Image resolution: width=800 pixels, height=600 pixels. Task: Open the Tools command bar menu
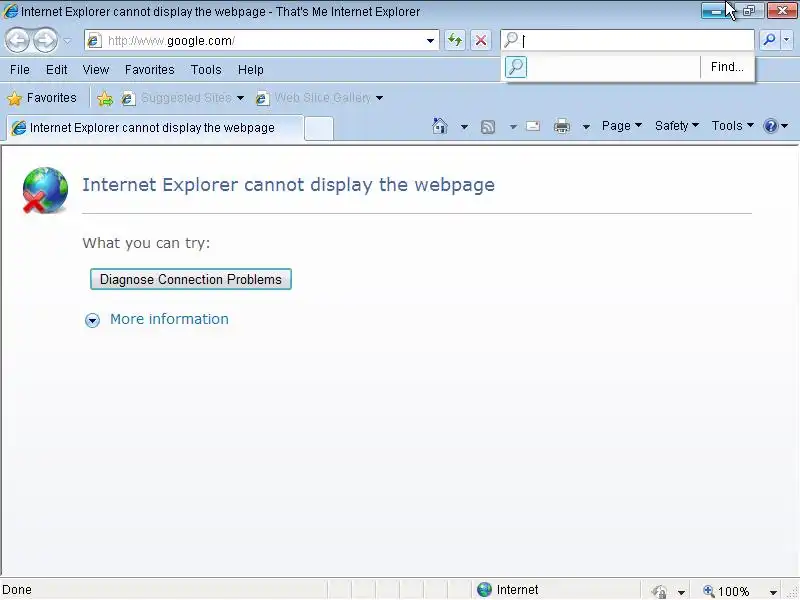tap(732, 126)
